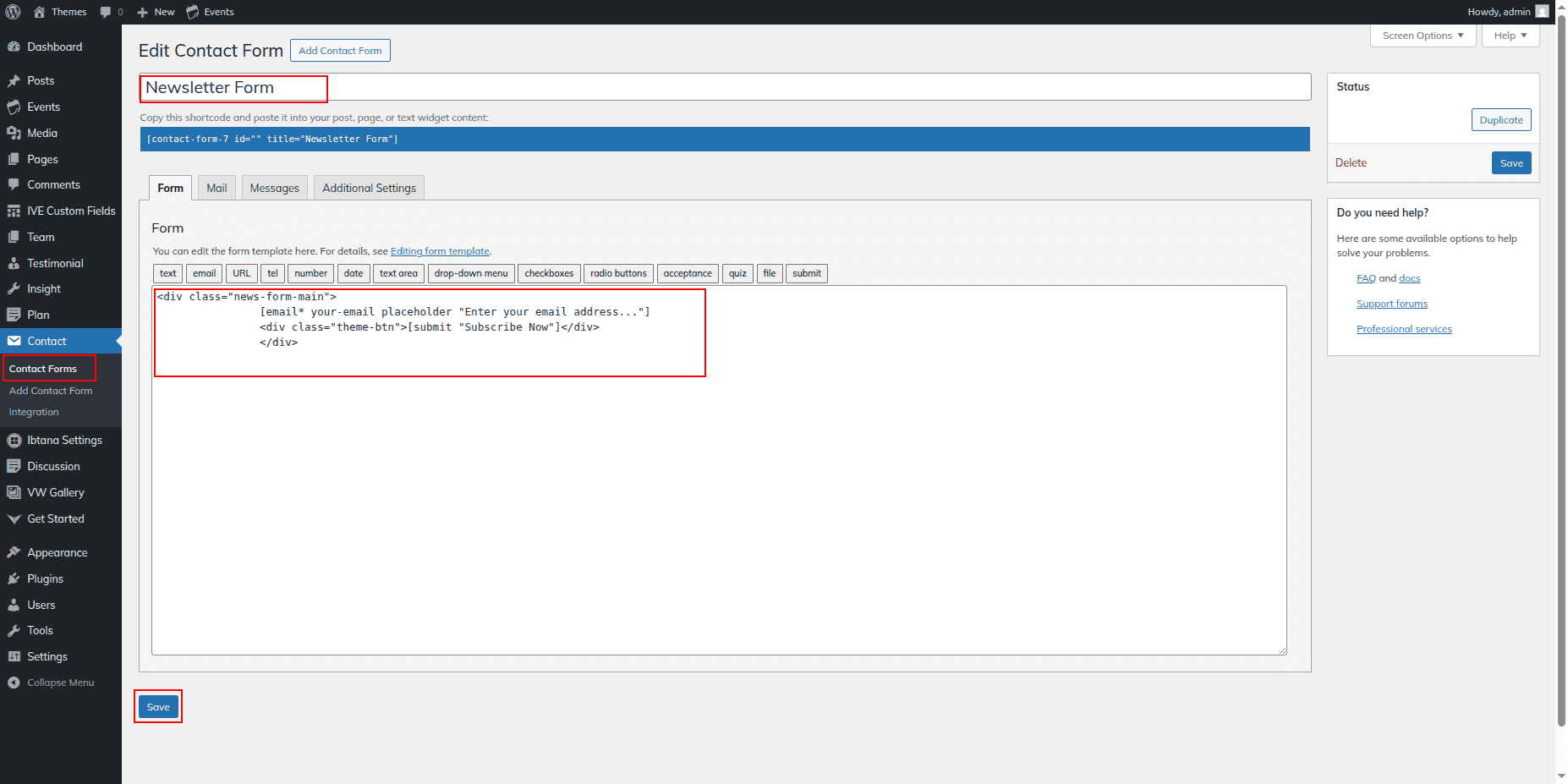Click the admin user avatar at top right

[x=1542, y=12]
